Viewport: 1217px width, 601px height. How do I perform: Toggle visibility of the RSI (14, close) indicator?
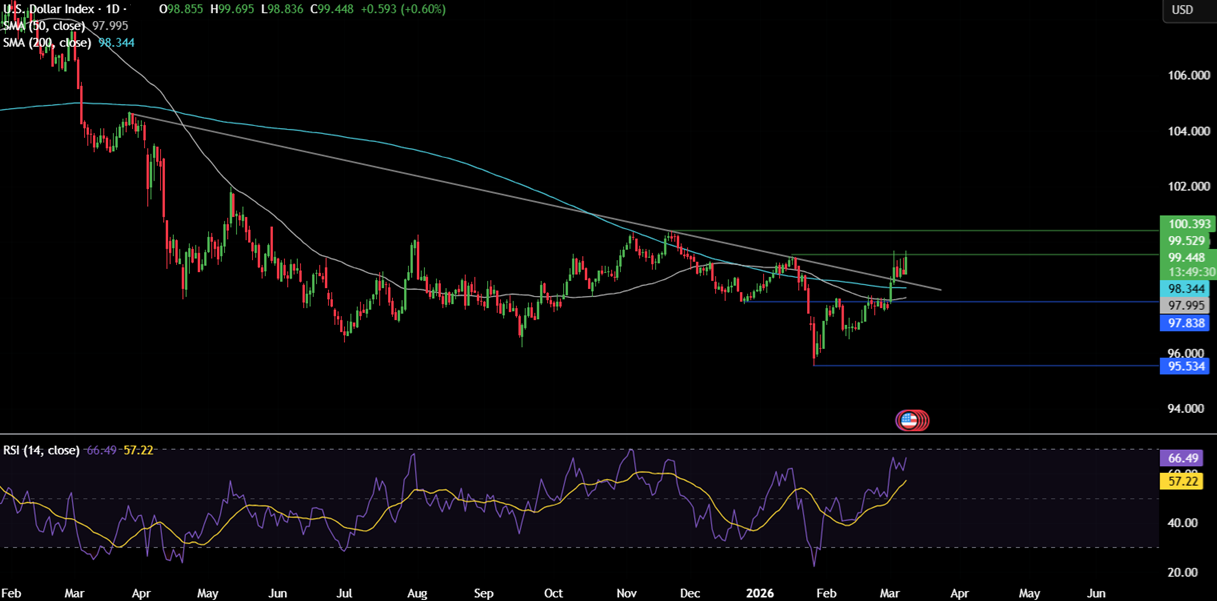pyautogui.click(x=41, y=450)
